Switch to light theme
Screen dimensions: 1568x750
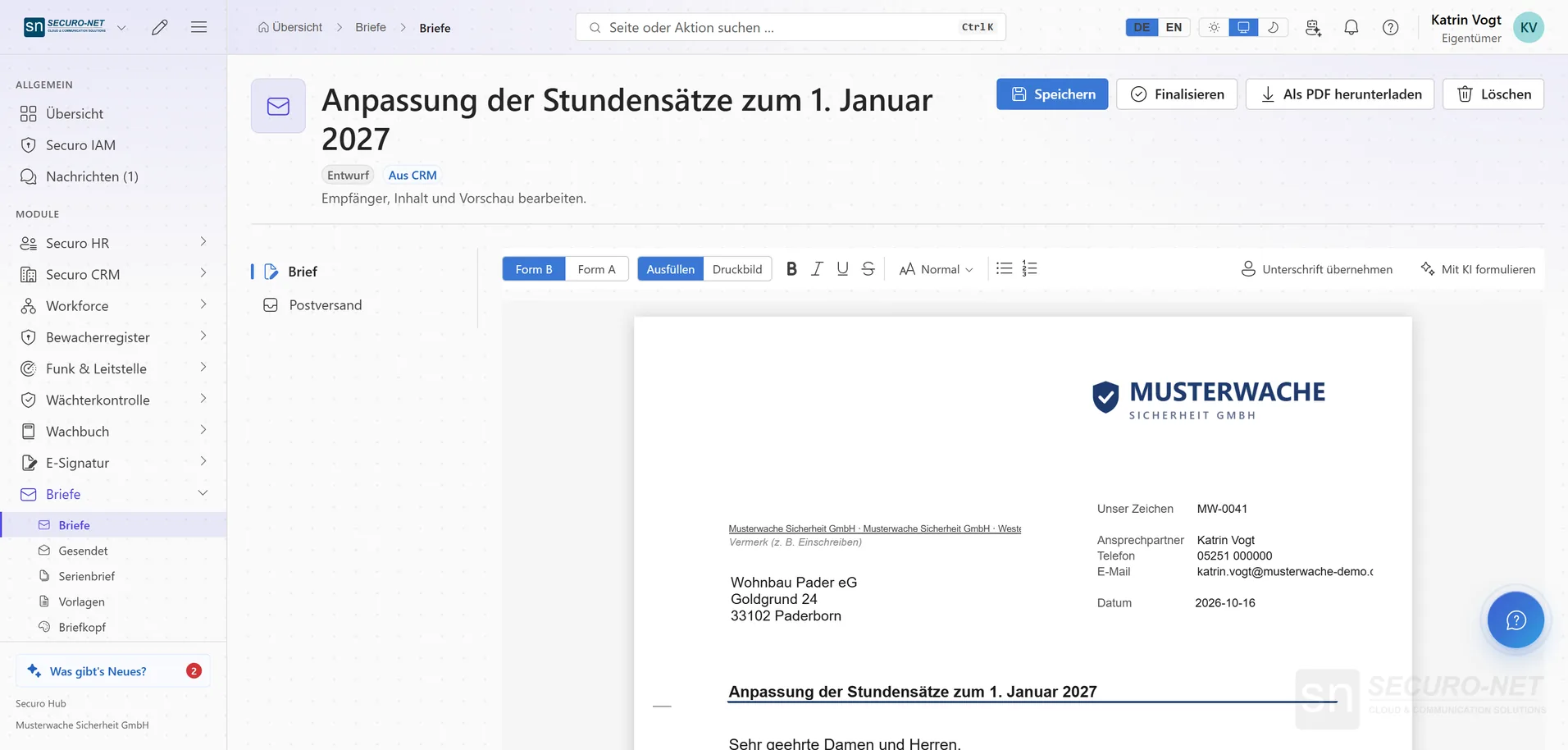(1214, 27)
